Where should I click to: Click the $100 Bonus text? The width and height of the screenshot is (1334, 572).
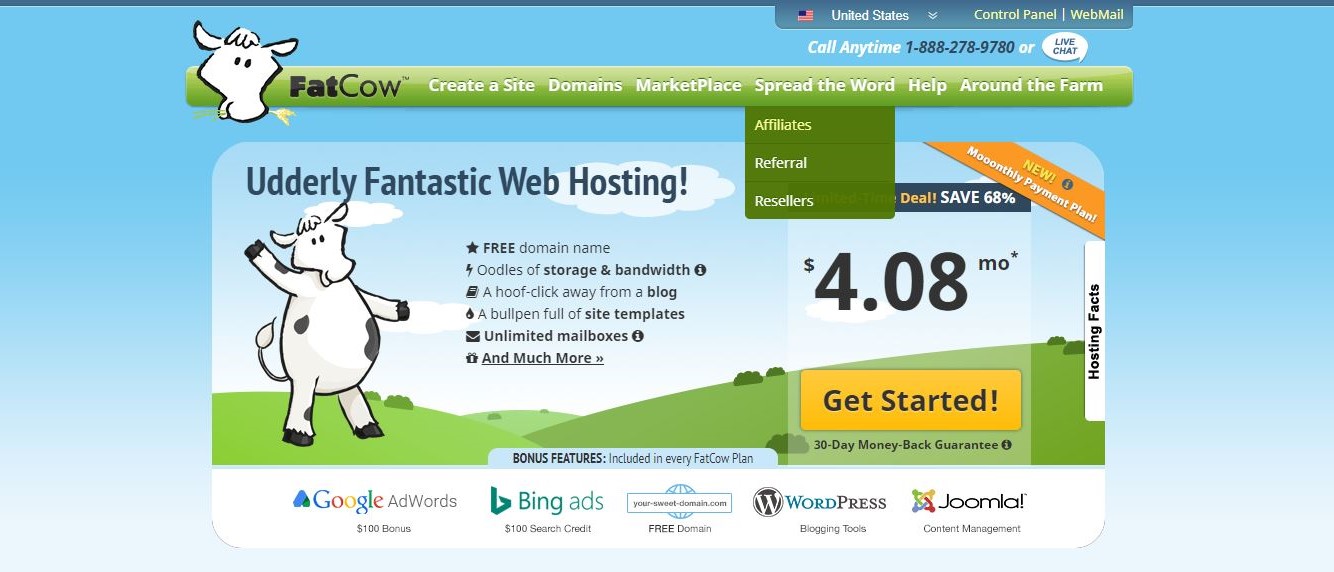383,528
